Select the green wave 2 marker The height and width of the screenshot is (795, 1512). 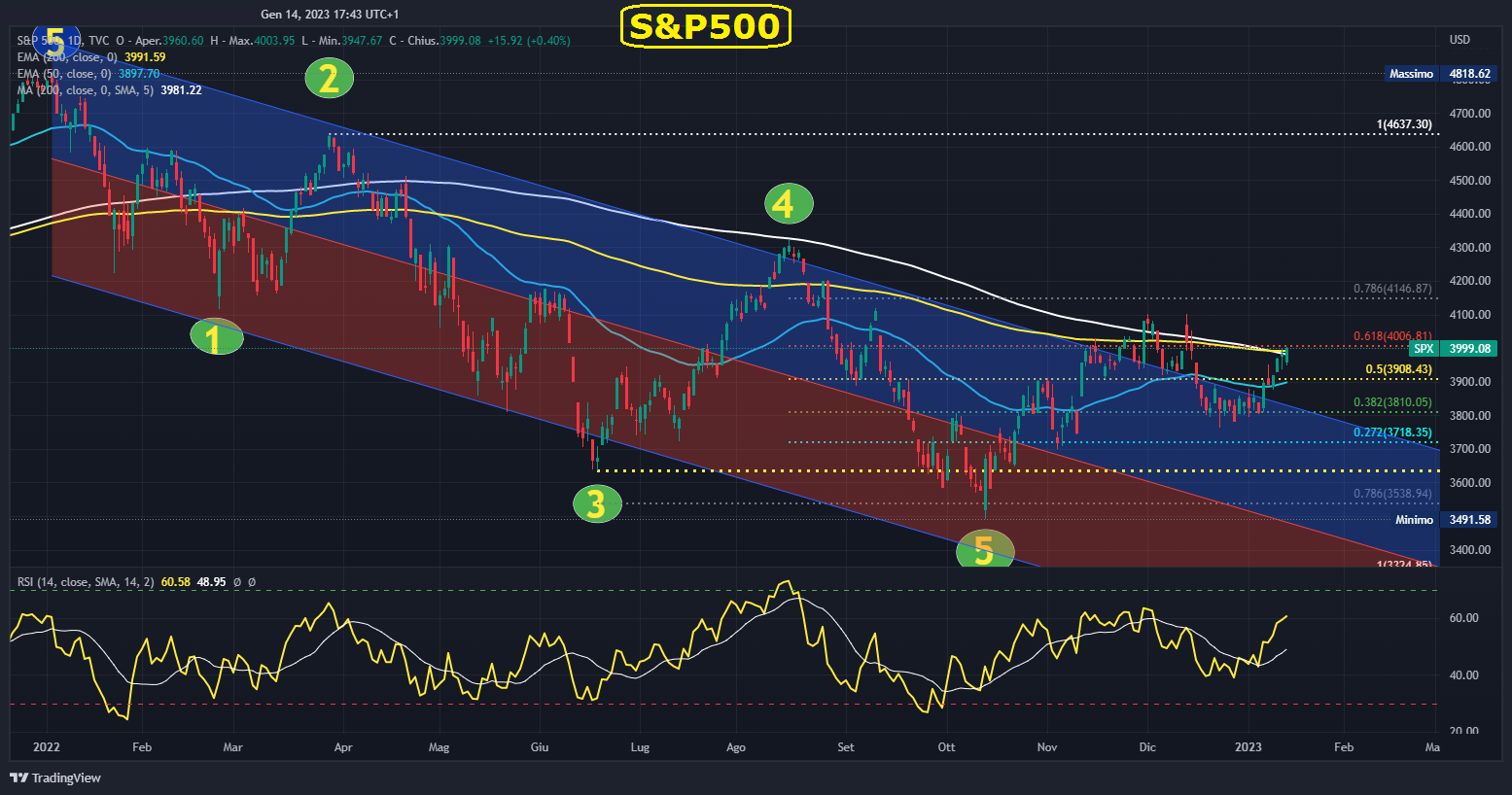click(330, 79)
